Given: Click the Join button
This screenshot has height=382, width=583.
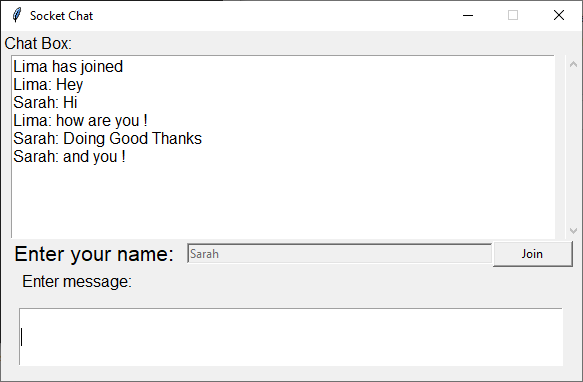Looking at the screenshot, I should tap(532, 254).
